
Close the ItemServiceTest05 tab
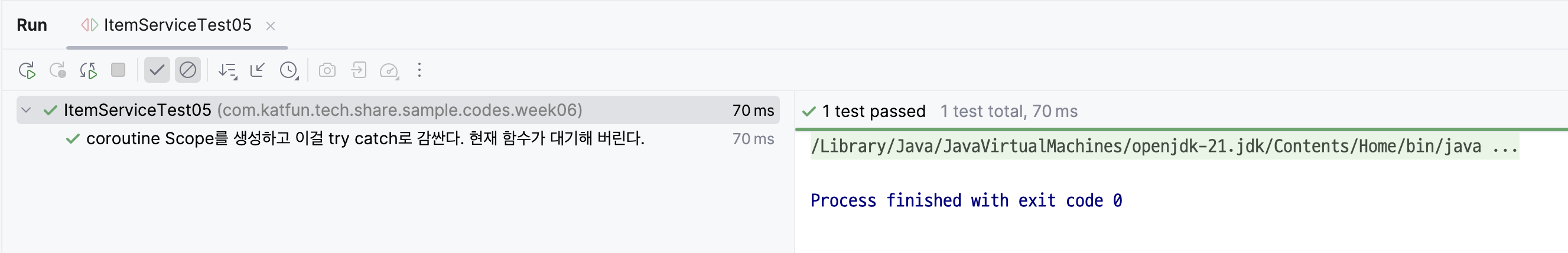coord(271,26)
